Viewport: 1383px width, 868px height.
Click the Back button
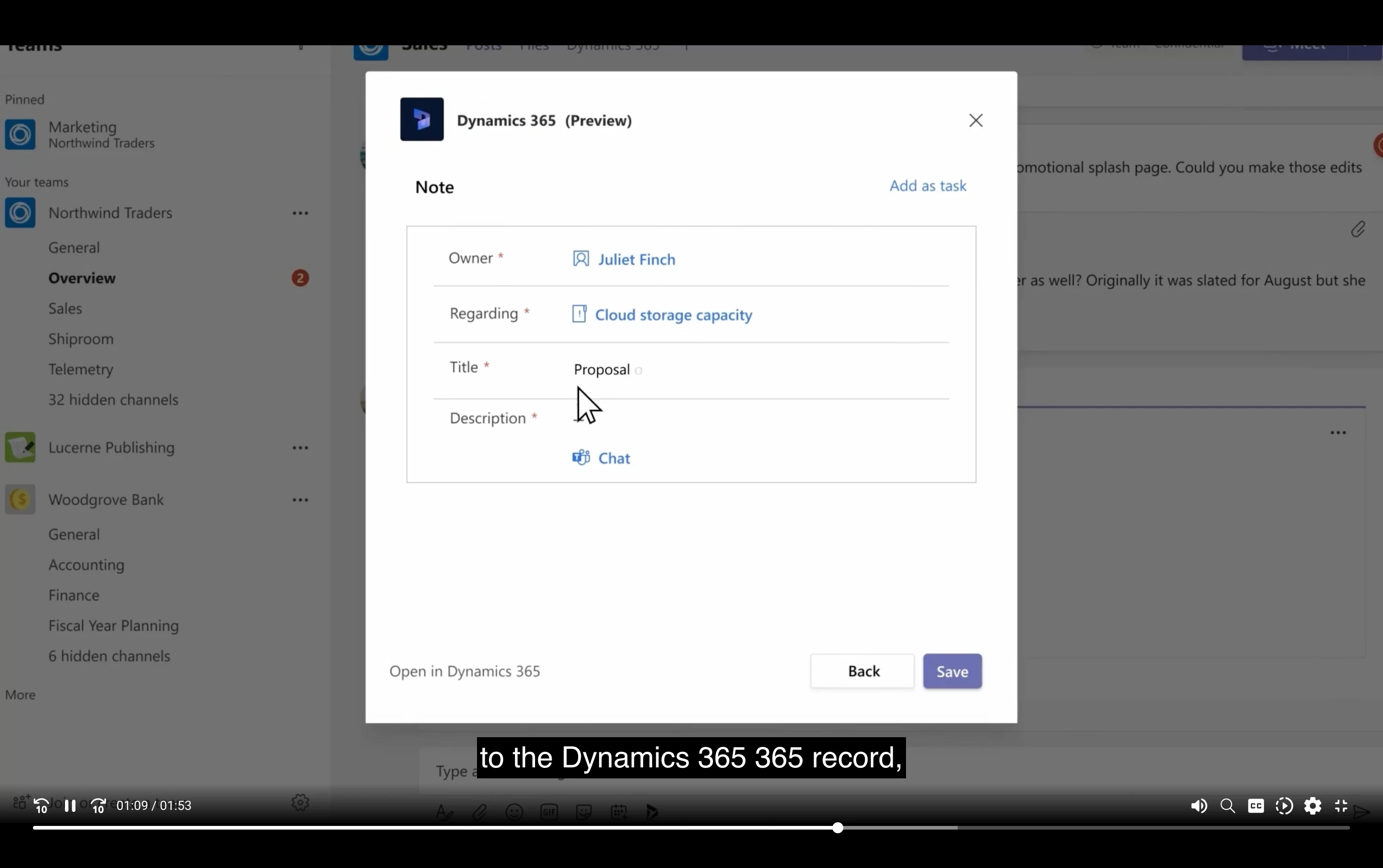pos(862,671)
